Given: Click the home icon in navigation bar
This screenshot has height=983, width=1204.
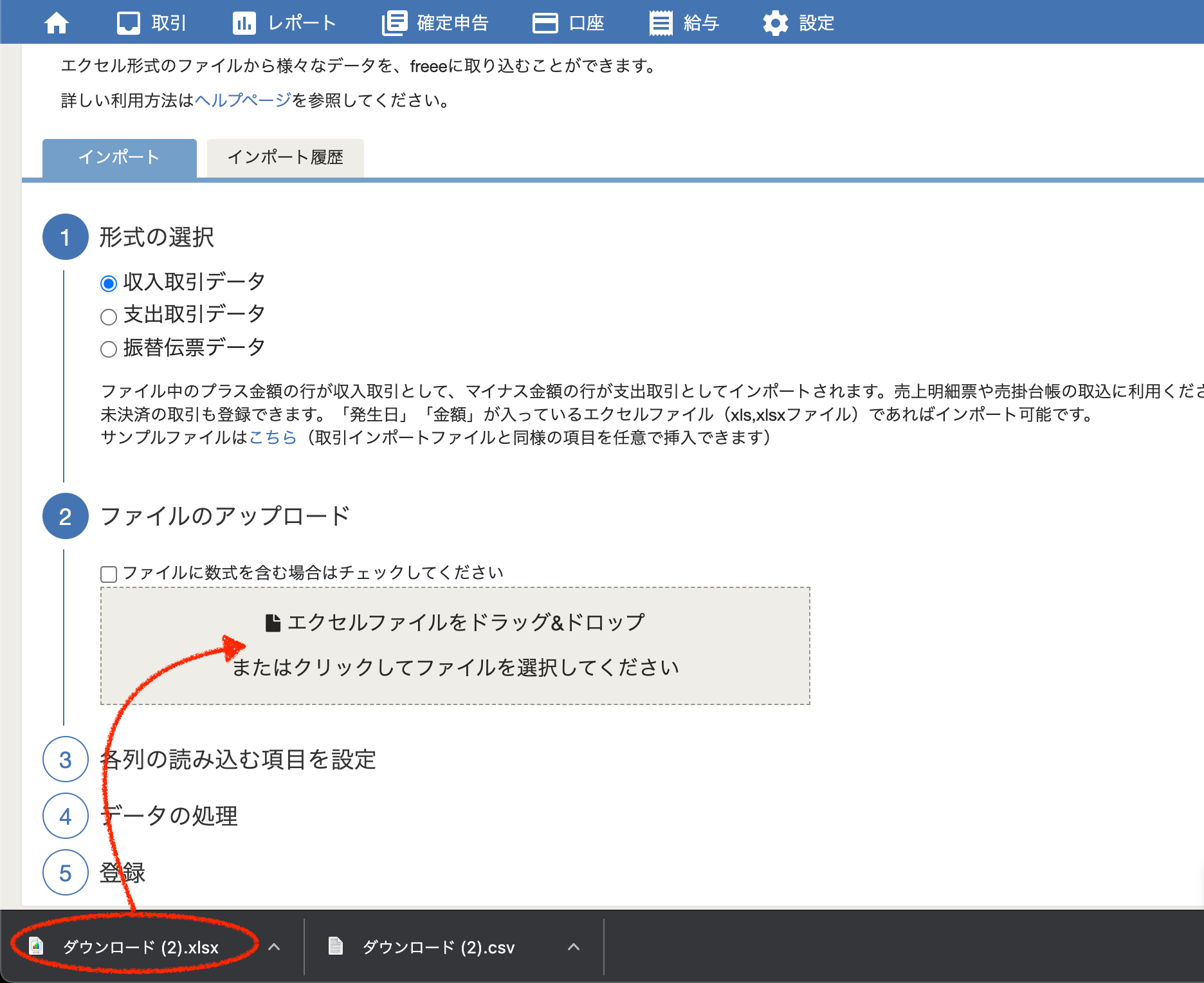Looking at the screenshot, I should [57, 23].
